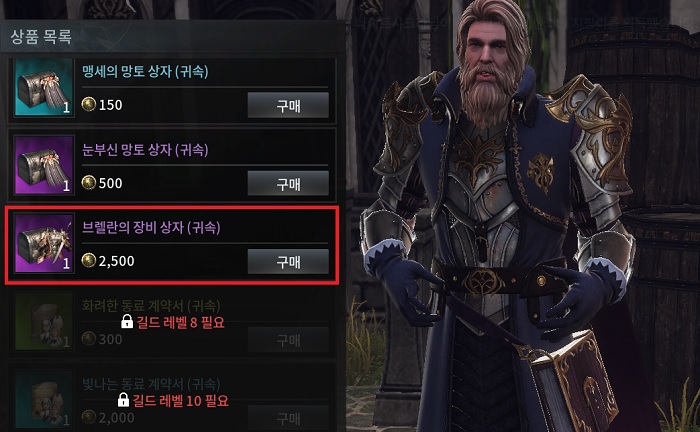The image size is (700, 432).
Task: Click disabled 구매 button for 빛나는 동료 계약서
Action: click(x=288, y=418)
